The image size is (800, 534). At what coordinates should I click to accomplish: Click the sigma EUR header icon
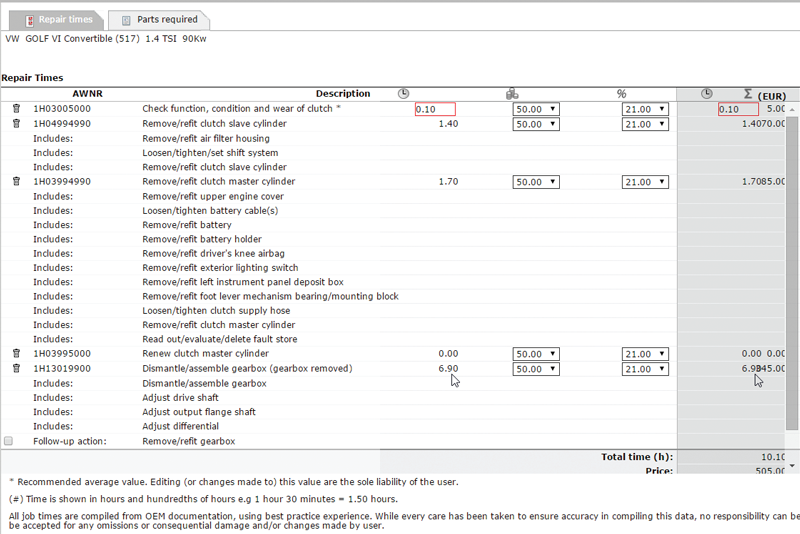748,94
